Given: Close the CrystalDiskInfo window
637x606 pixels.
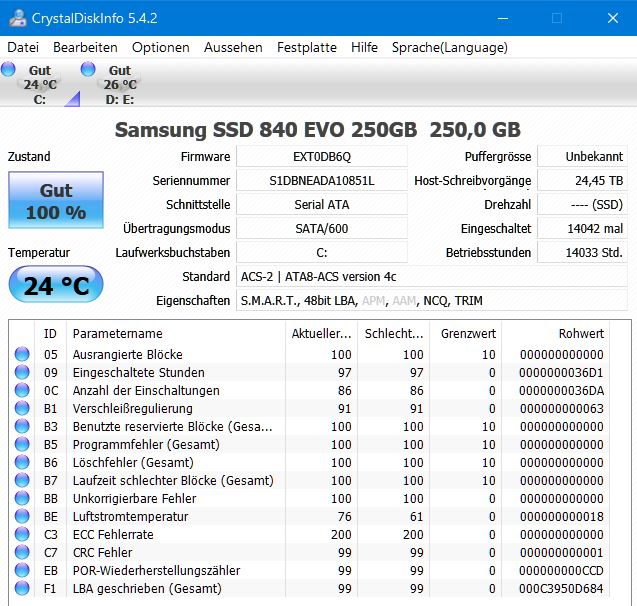Looking at the screenshot, I should coord(613,18).
